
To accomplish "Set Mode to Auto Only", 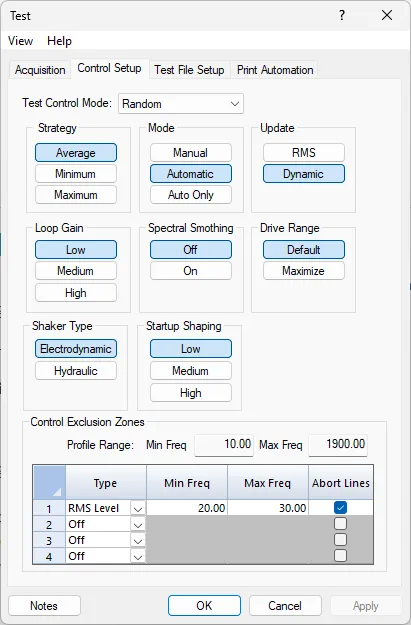I will [x=191, y=195].
